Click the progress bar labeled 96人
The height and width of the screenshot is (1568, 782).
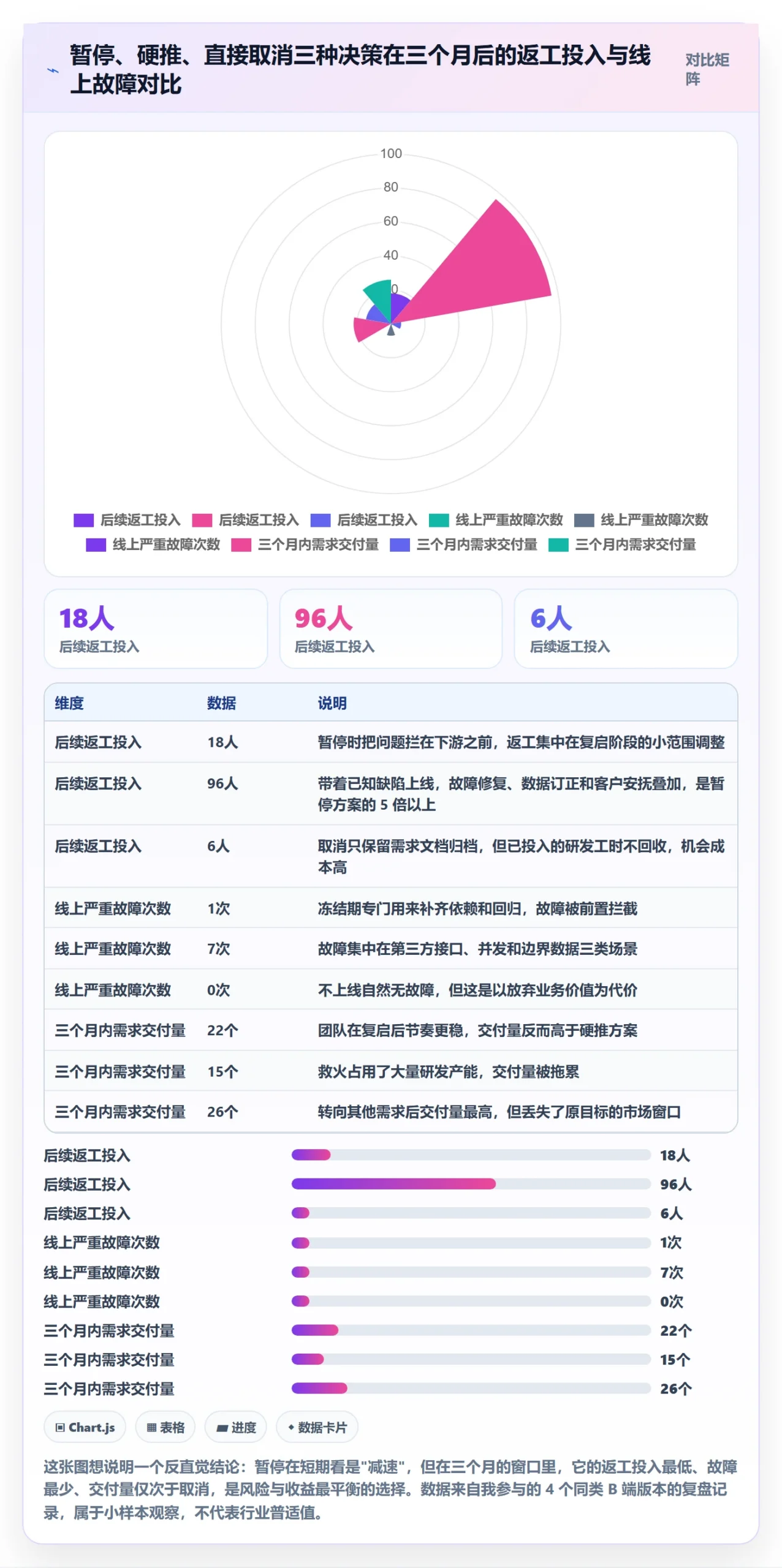click(x=471, y=1184)
